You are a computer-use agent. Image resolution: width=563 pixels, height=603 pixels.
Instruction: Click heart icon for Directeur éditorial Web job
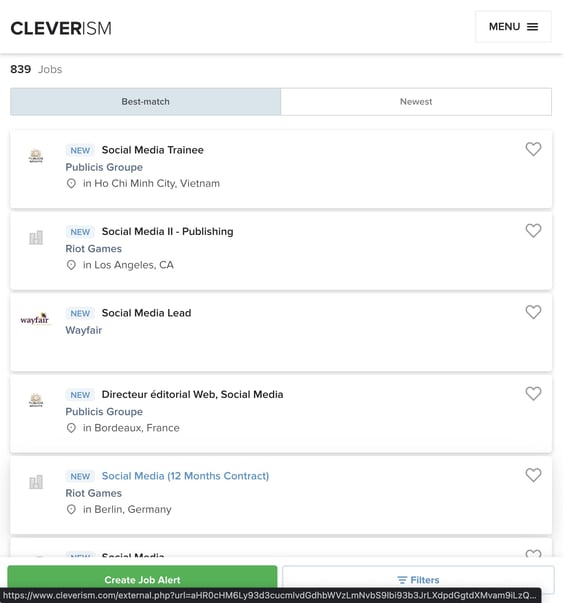tap(533, 394)
